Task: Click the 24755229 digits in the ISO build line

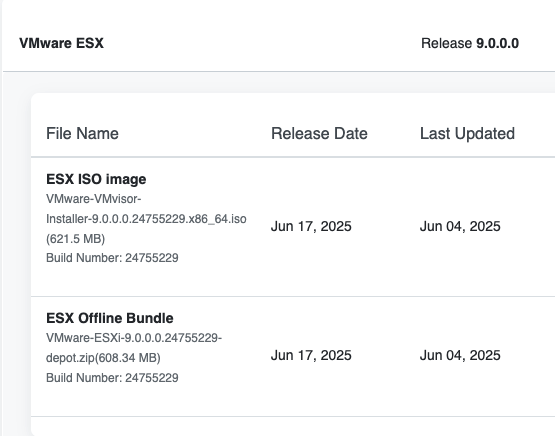Action: (152, 258)
